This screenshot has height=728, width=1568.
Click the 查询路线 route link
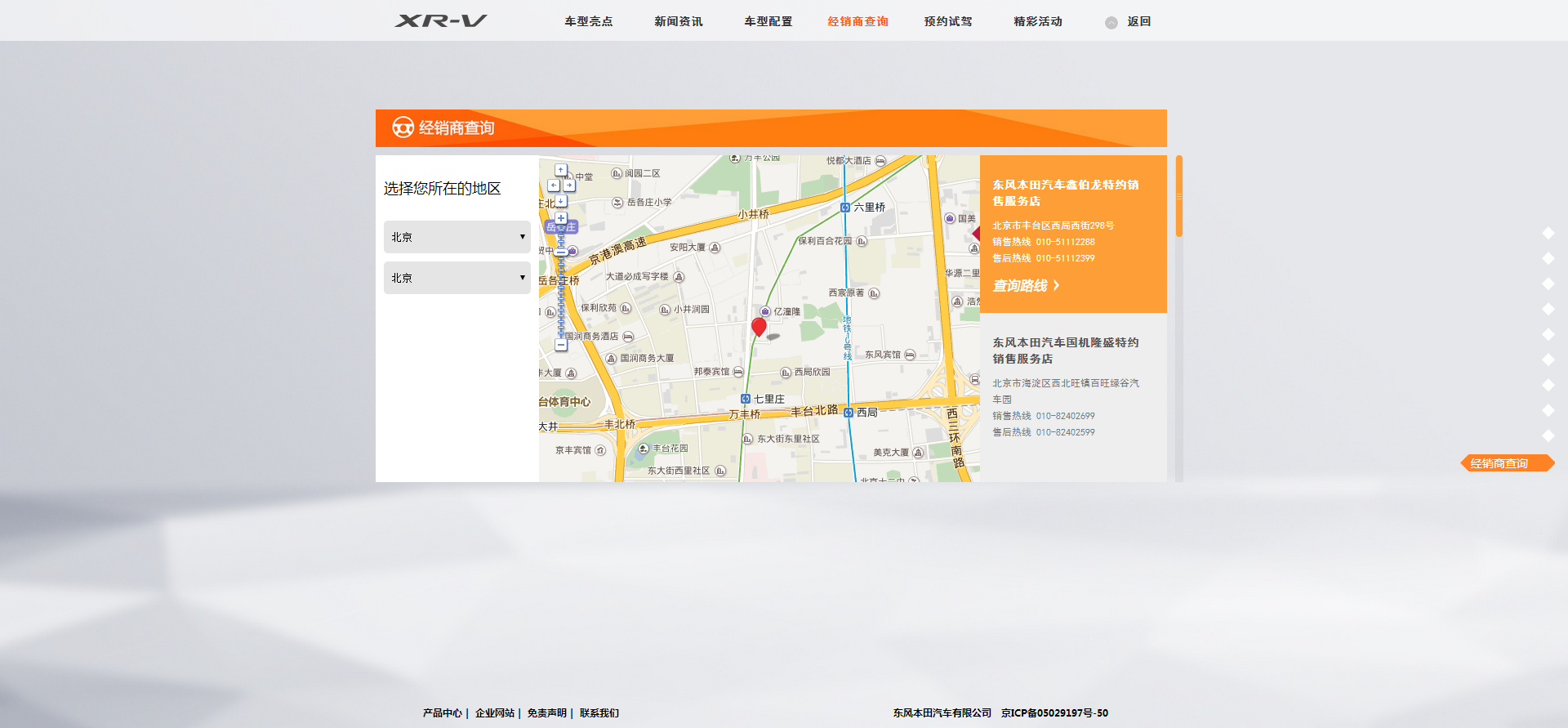(1027, 285)
